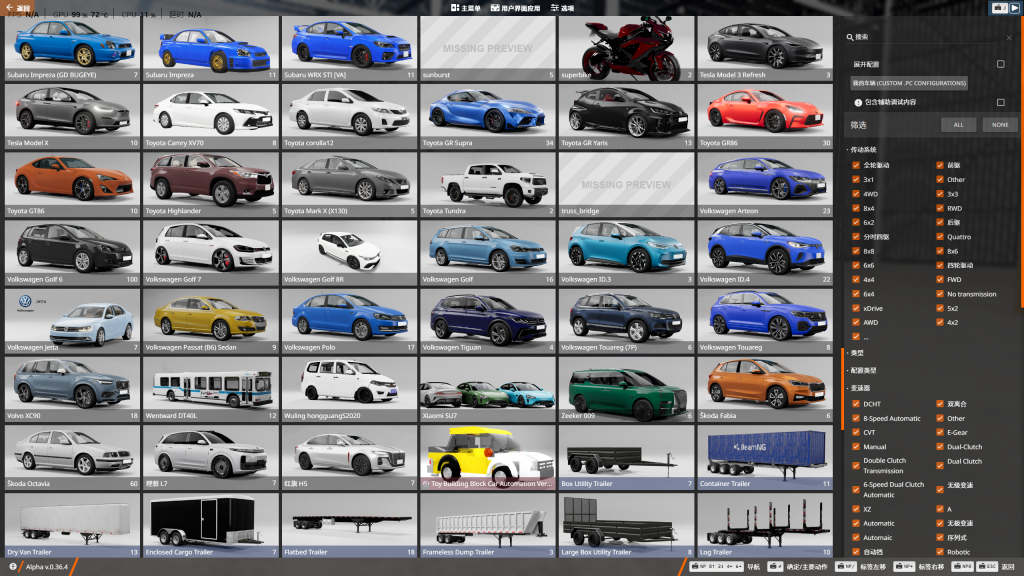Image resolution: width=1024 pixels, height=576 pixels.
Task: Select the Škoda Octavia thumbnail
Action: click(x=72, y=457)
